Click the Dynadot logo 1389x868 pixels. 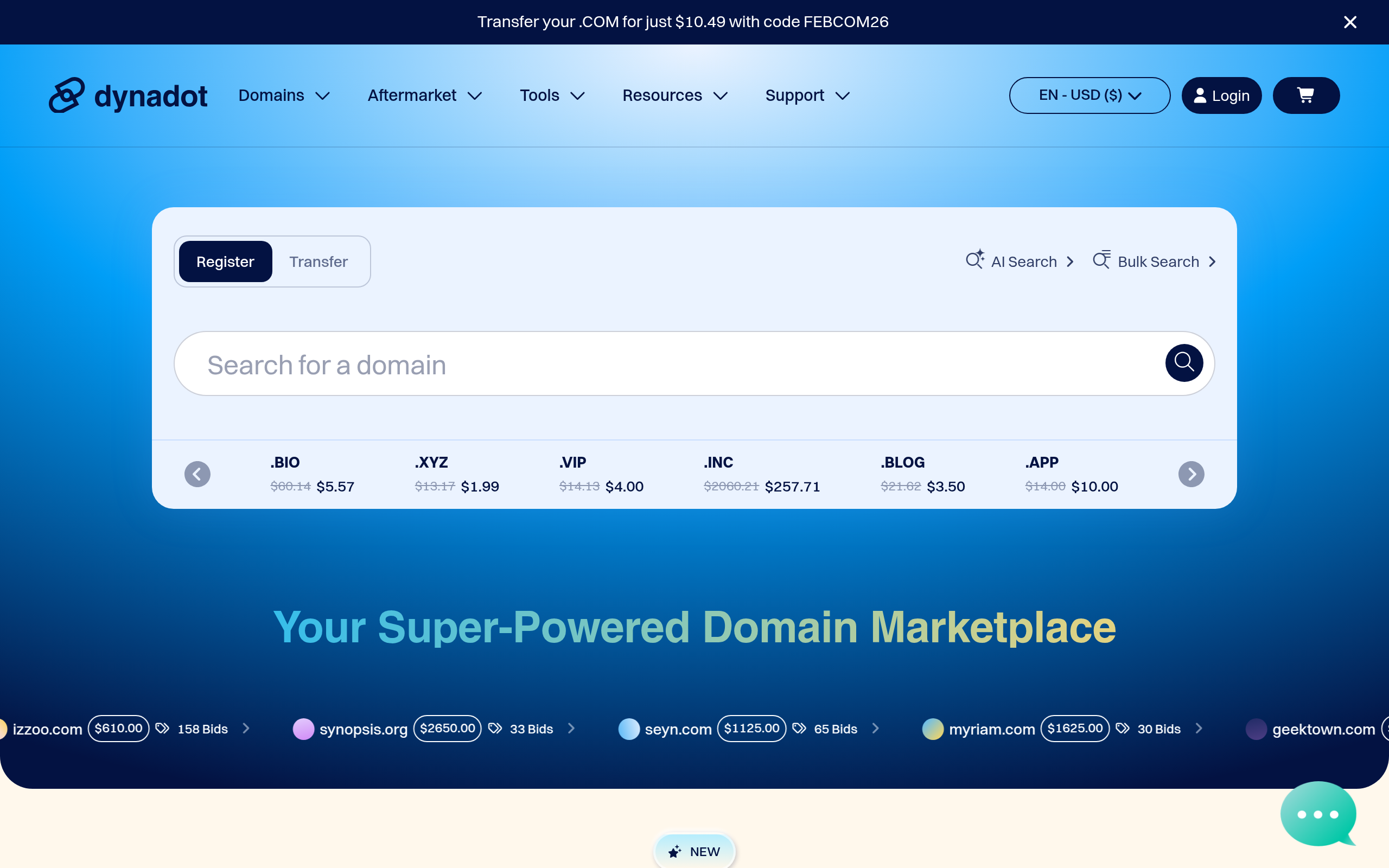click(128, 95)
